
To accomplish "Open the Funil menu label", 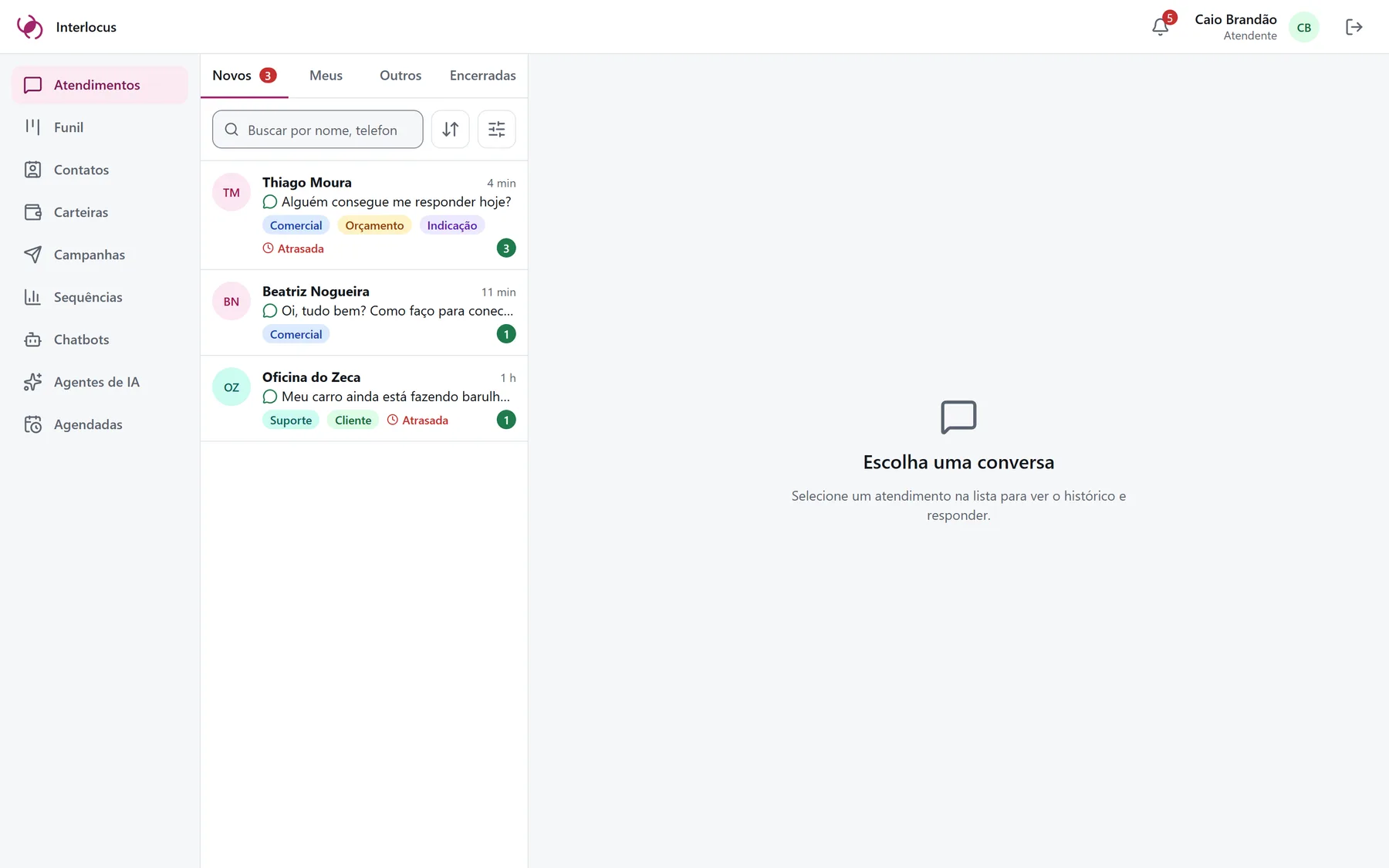I will click(68, 127).
